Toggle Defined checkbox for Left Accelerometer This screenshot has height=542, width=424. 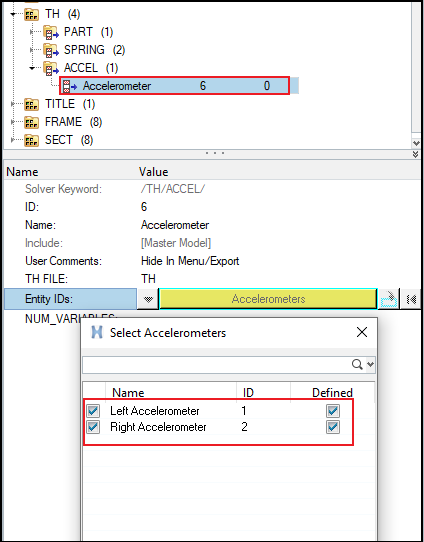(333, 411)
